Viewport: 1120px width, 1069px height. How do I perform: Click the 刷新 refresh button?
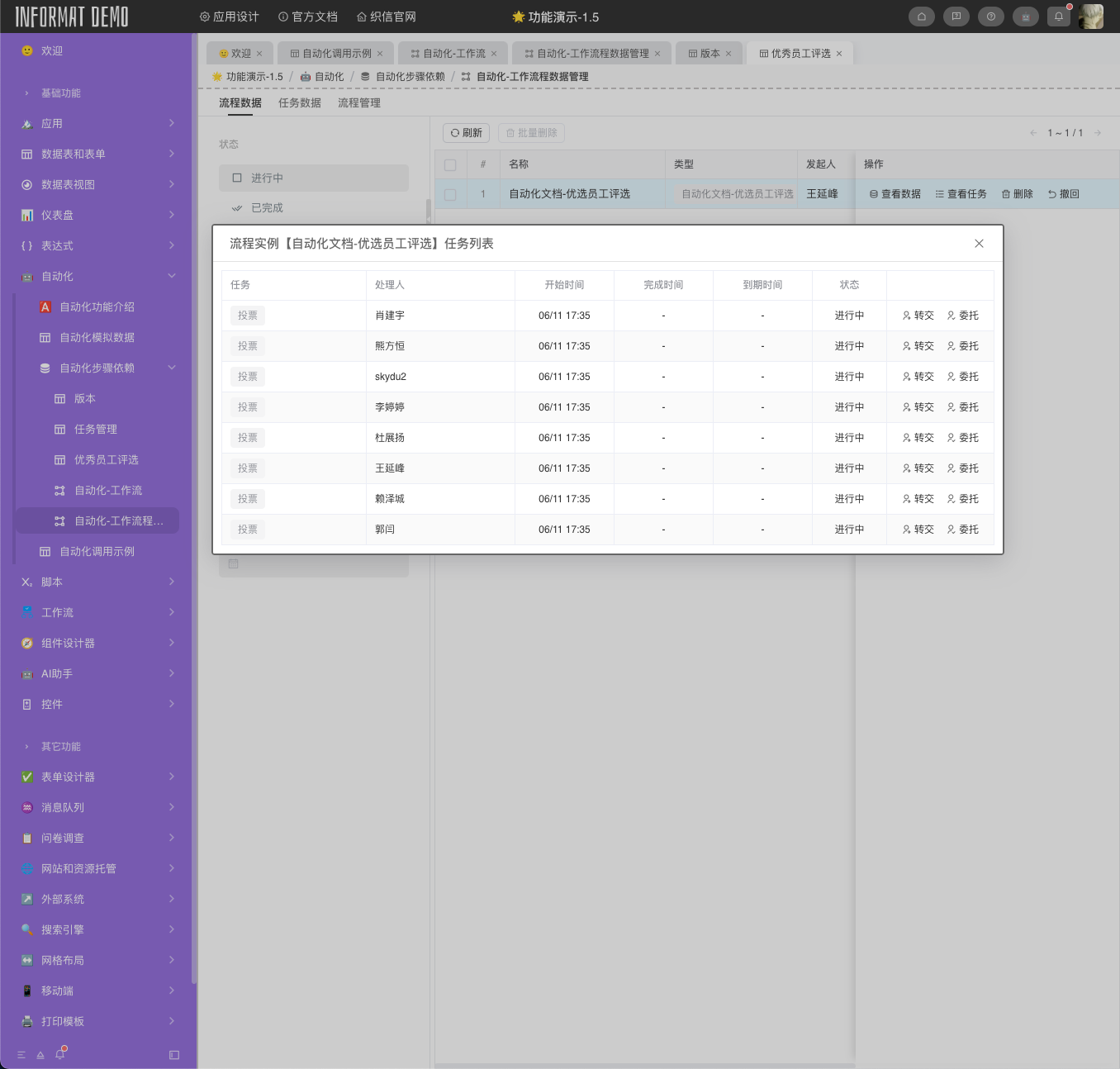[x=467, y=133]
